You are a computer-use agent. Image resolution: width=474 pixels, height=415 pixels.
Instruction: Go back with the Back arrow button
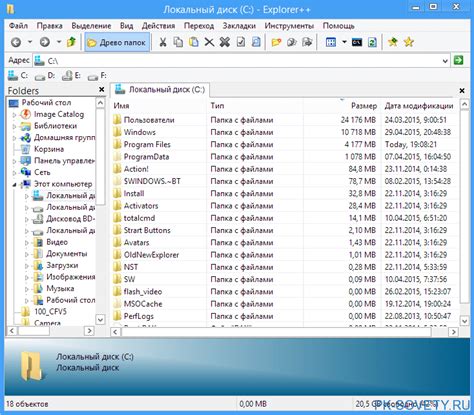pyautogui.click(x=16, y=42)
